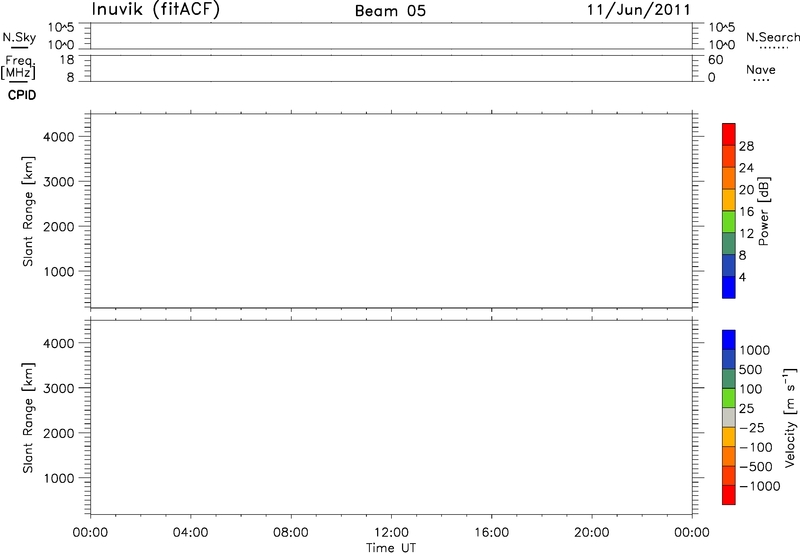Select the 'Freq. [MHz]' label
Image resolution: width=800 pixels, height=554 pixels.
[x=18, y=67]
